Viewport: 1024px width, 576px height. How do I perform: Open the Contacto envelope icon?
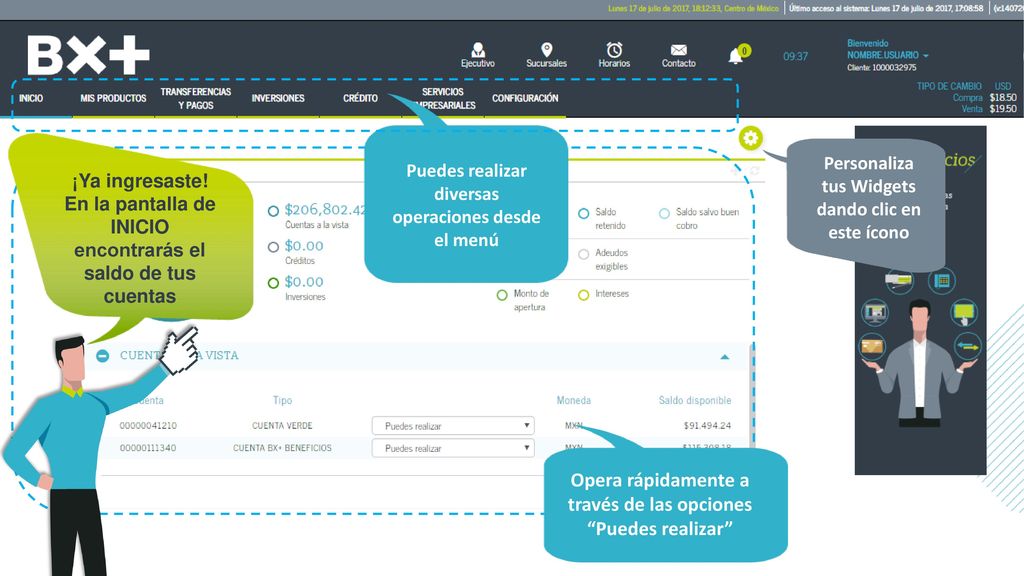point(679,50)
